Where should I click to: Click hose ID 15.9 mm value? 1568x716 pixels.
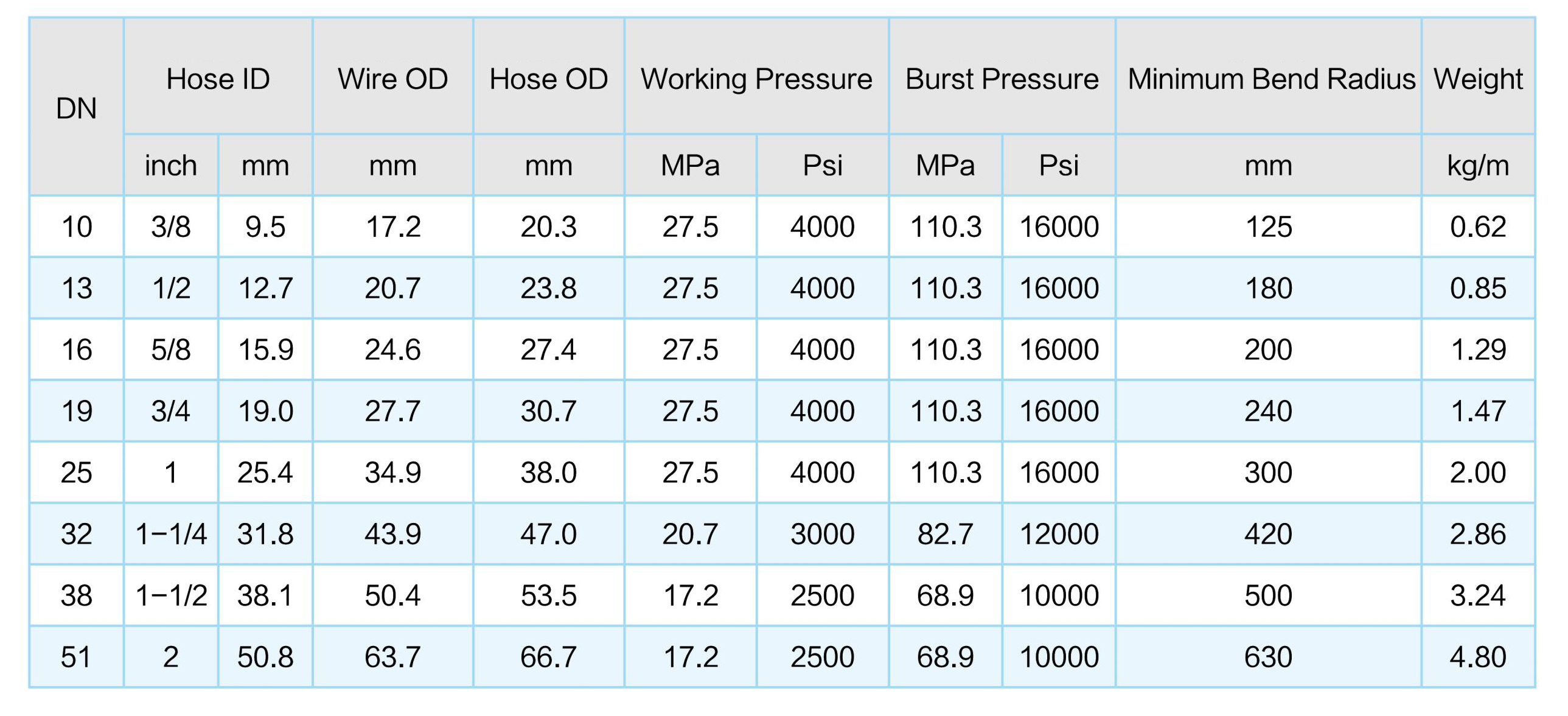pyautogui.click(x=265, y=349)
